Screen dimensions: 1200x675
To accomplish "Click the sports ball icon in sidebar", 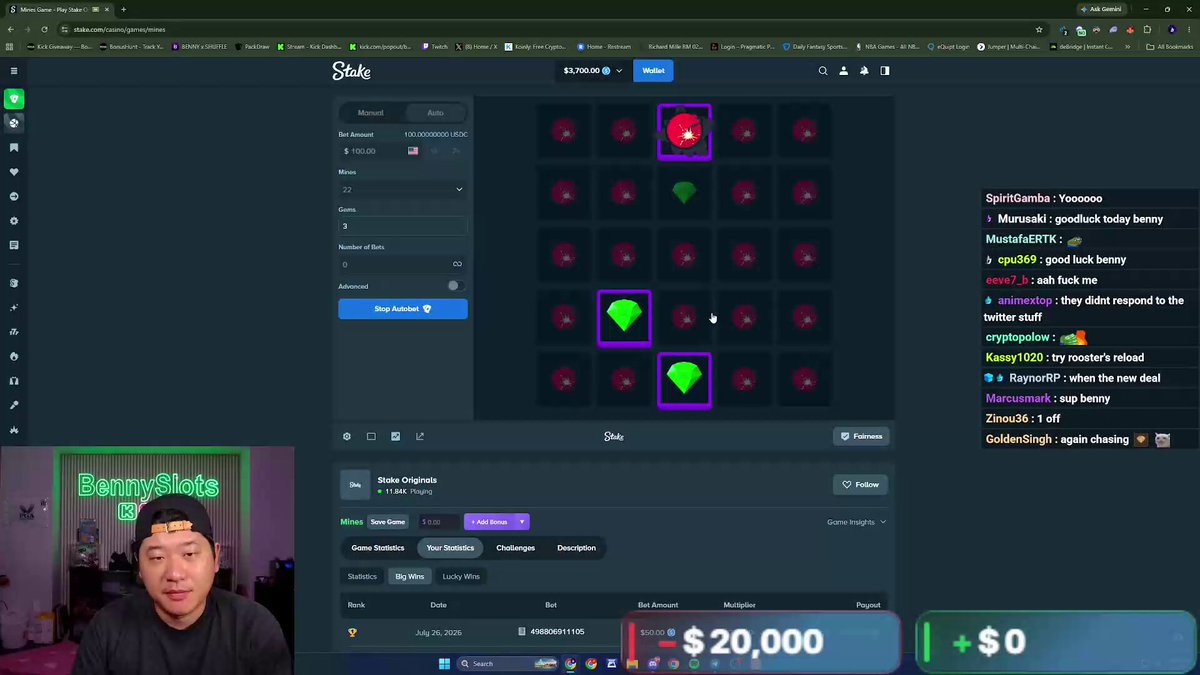I will pos(14,123).
